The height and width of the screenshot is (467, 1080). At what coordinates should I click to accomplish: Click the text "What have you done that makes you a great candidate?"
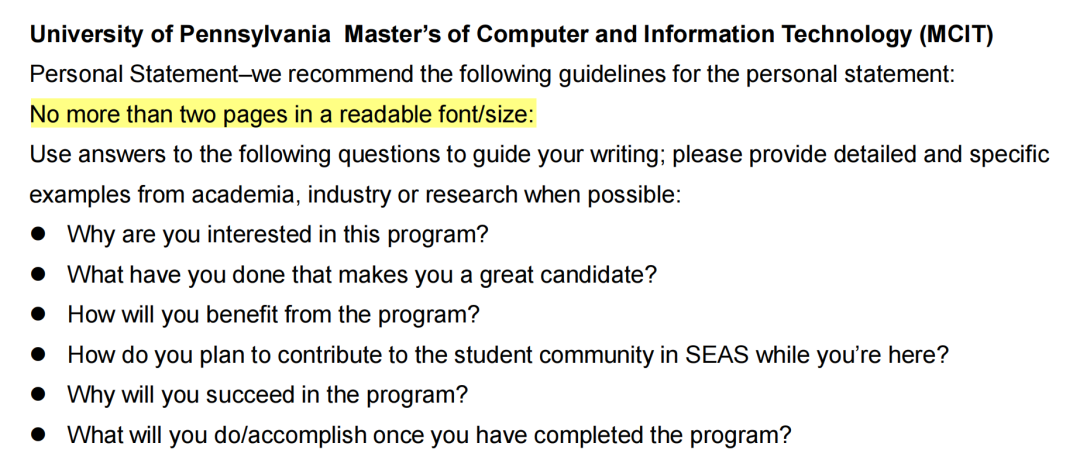(x=362, y=275)
